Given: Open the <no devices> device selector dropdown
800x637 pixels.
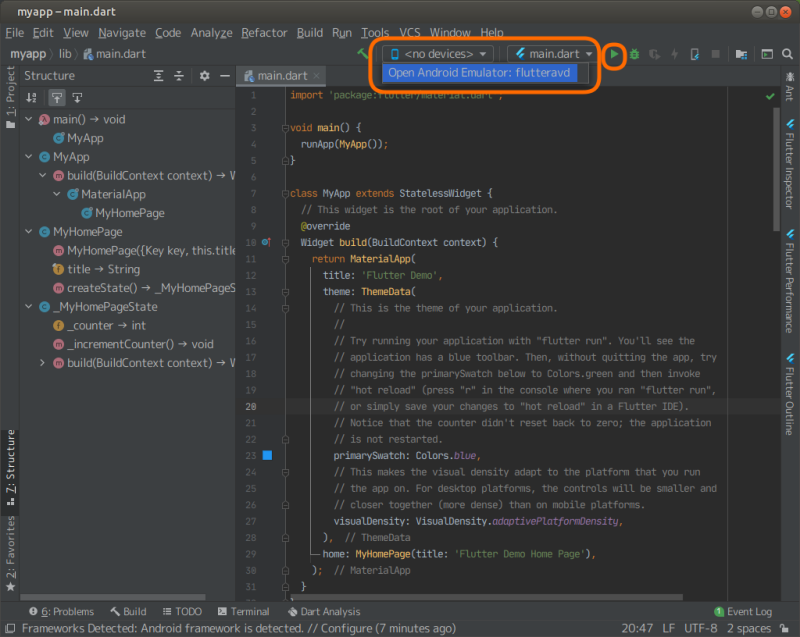Looking at the screenshot, I should 439,54.
